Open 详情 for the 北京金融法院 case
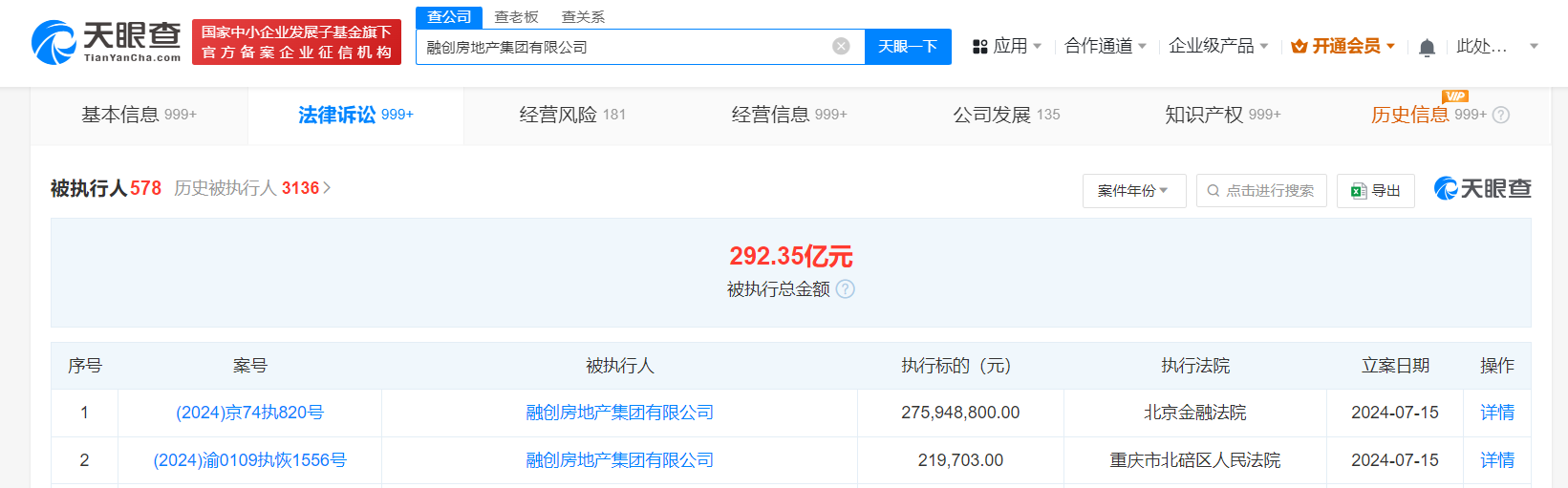Viewport: 1568px width, 488px height. pyautogui.click(x=1497, y=413)
